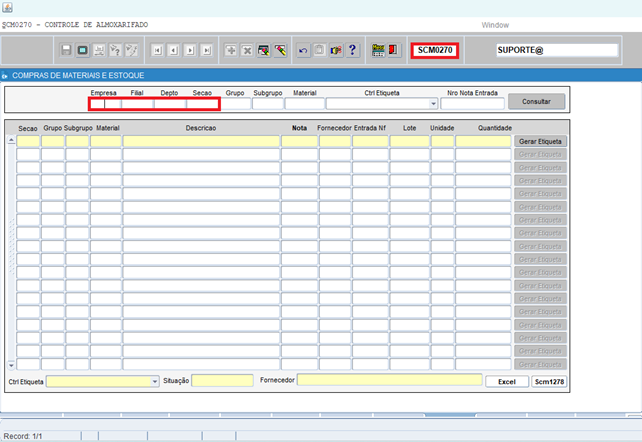642x442 pixels.
Task: Click the Clear Field eraser icon
Action: coord(280,50)
